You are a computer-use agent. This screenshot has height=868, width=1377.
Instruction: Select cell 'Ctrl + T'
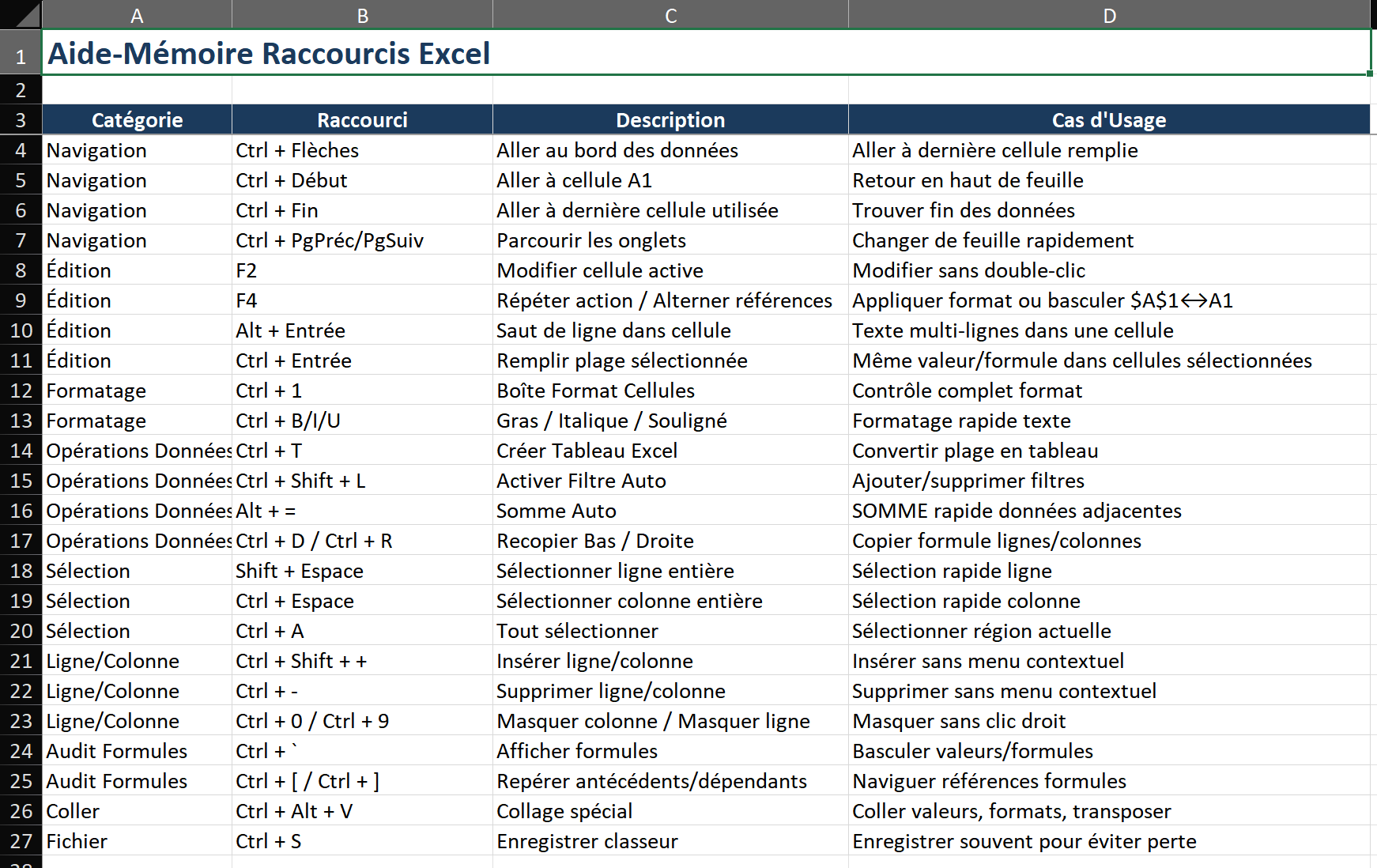click(362, 451)
